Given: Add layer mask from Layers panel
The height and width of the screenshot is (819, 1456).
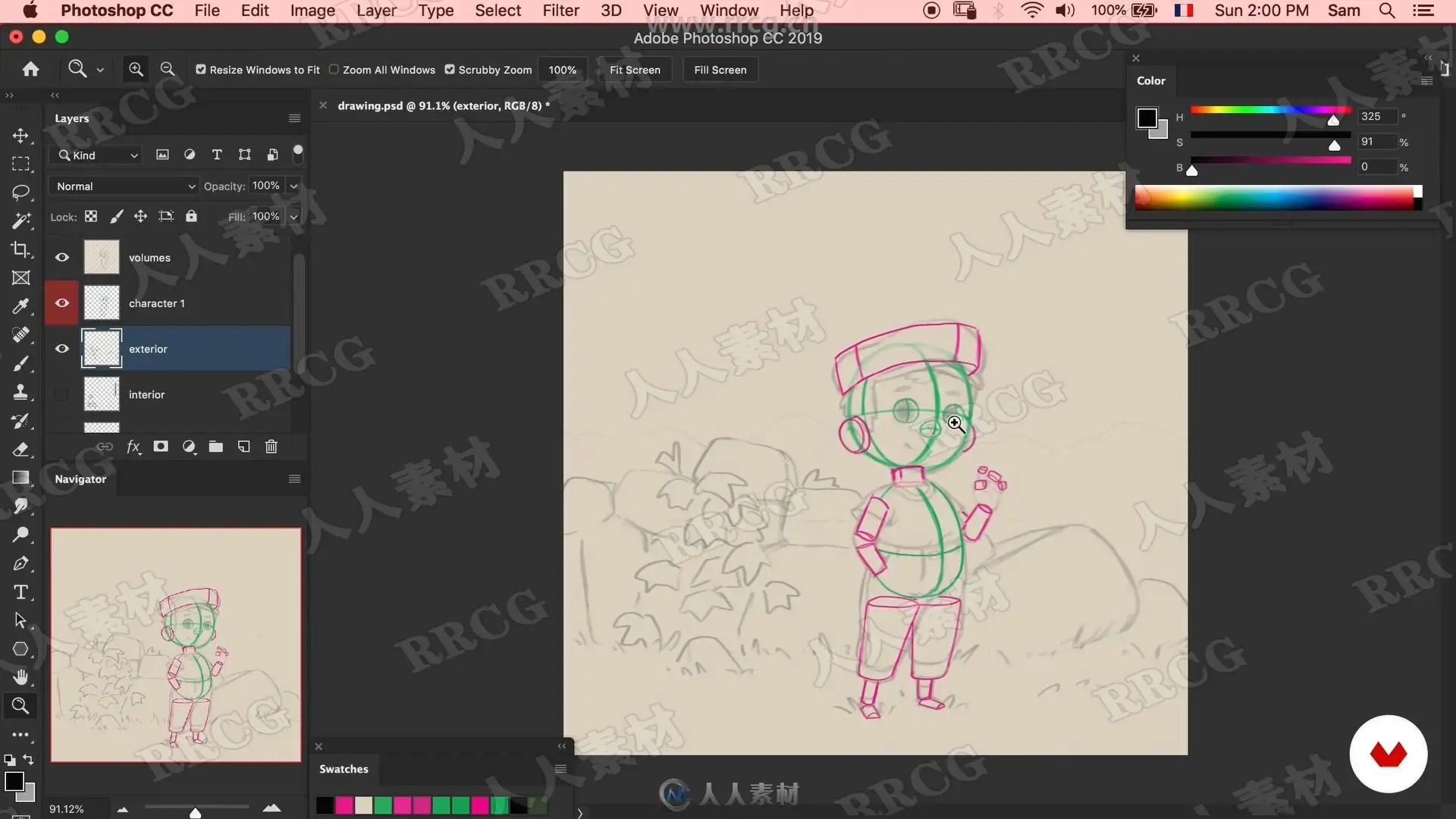Looking at the screenshot, I should click(x=161, y=447).
